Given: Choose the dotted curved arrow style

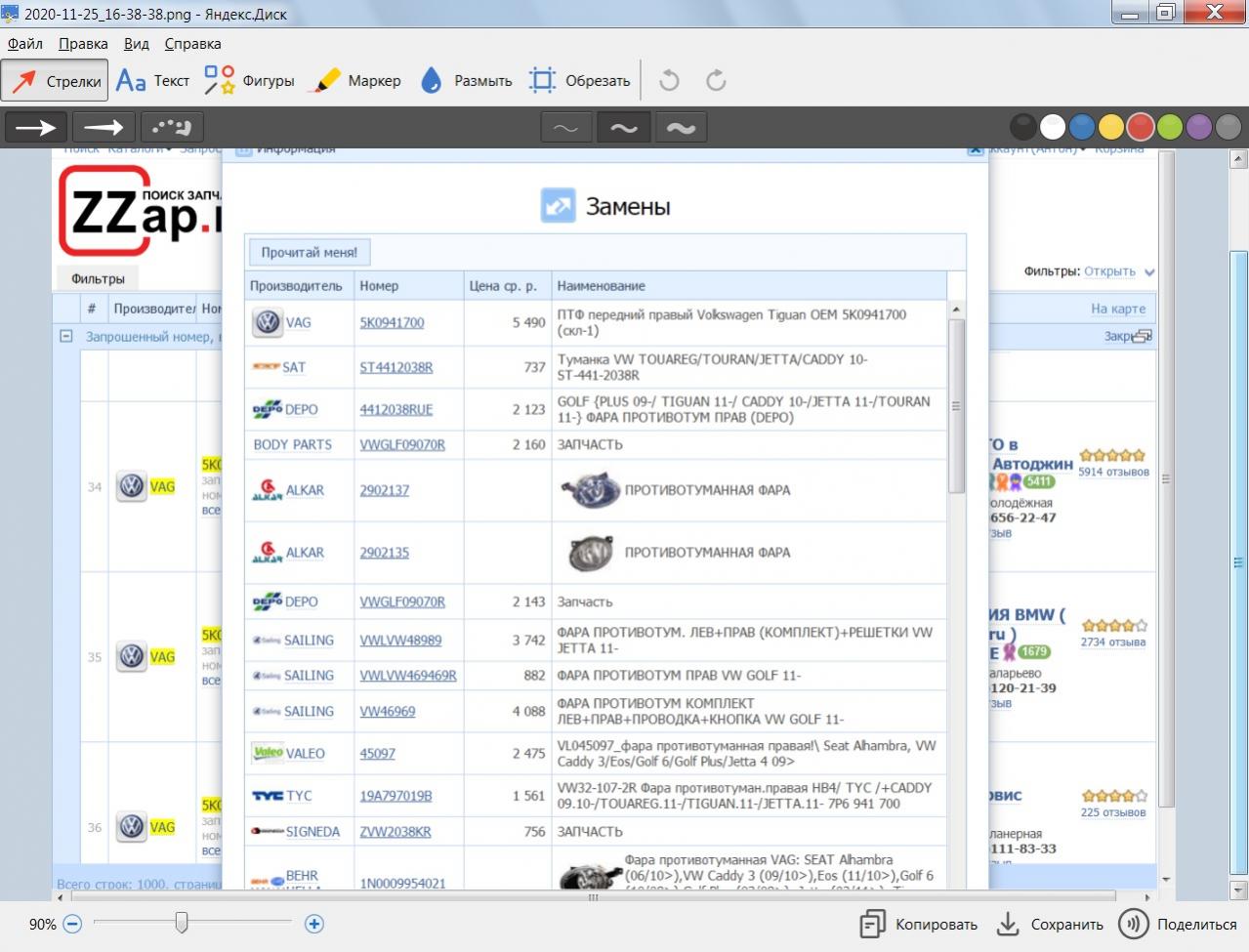Looking at the screenshot, I should (172, 127).
